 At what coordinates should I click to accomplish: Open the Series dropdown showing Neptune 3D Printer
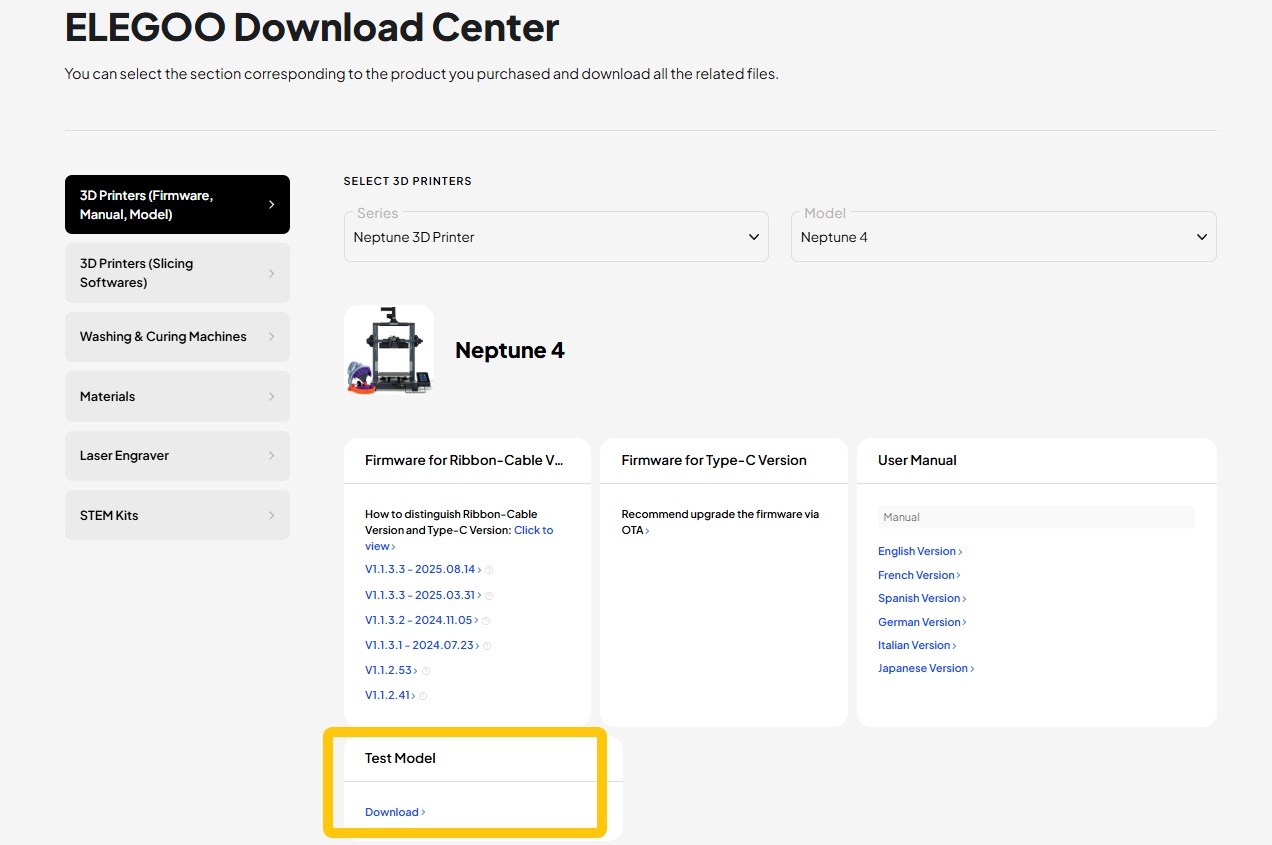(556, 237)
